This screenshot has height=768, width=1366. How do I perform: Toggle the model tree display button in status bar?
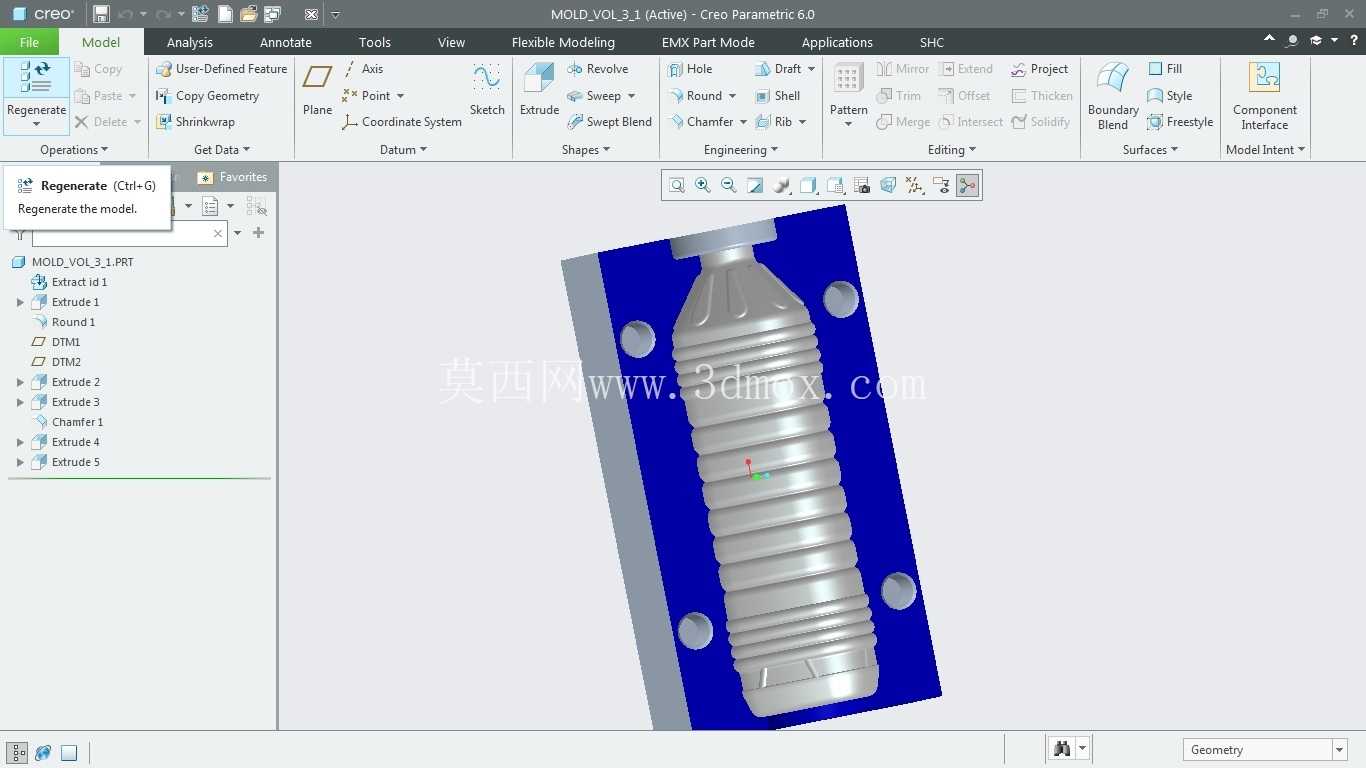(x=17, y=752)
